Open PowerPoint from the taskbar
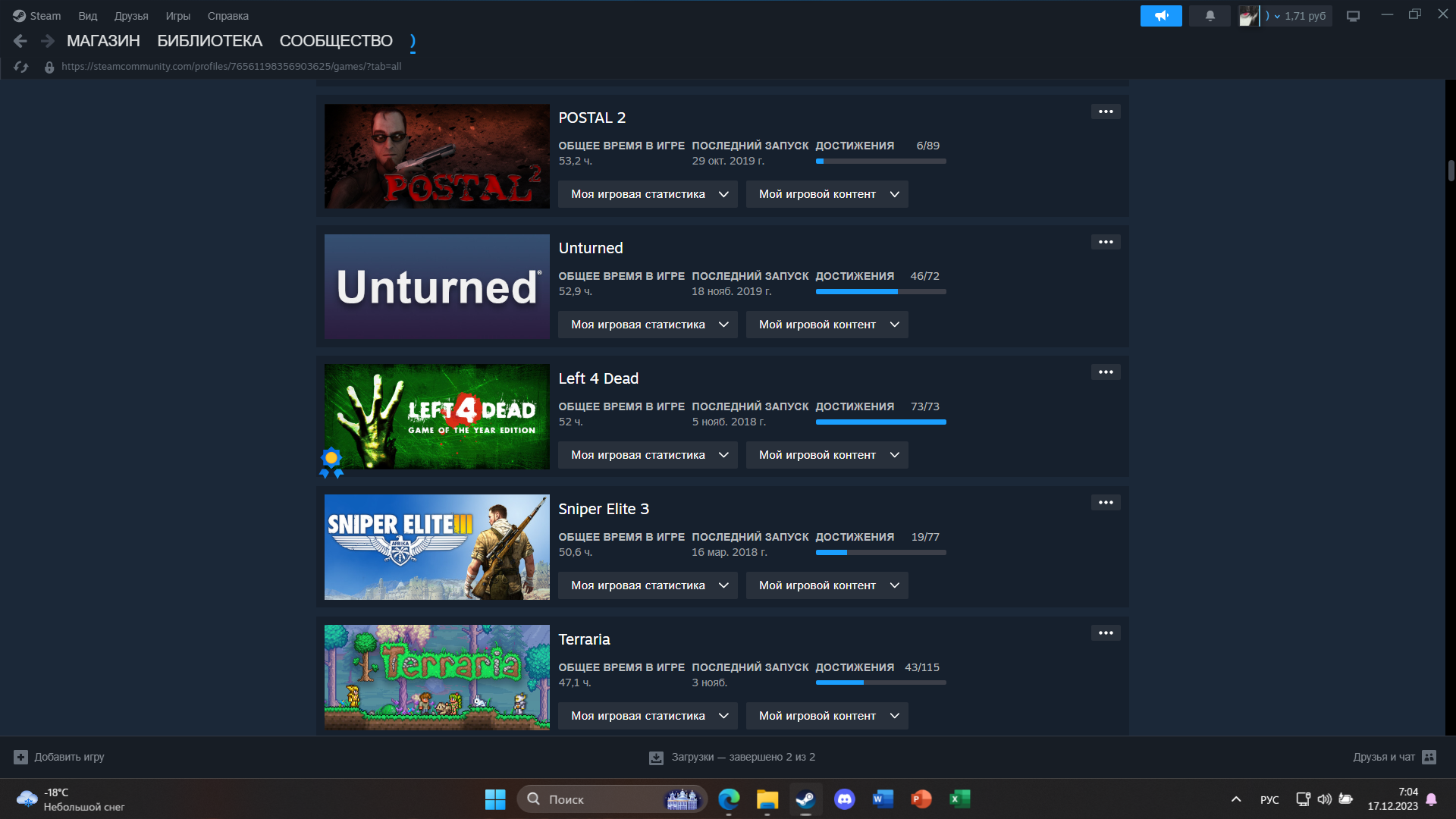The image size is (1456, 819). pos(921,799)
